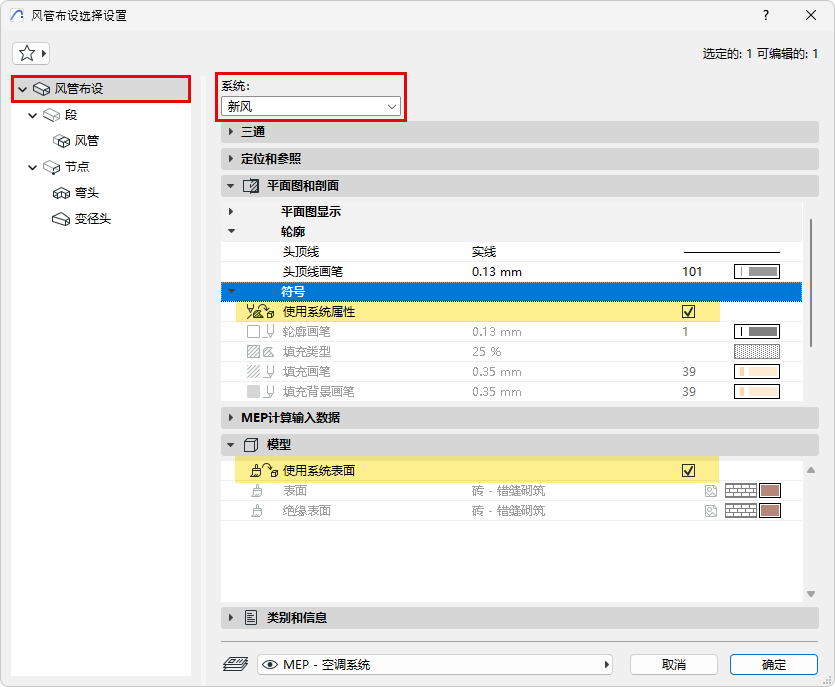The image size is (835, 687).
Task: Click the 变径头 tree item icon
Action: 61,219
